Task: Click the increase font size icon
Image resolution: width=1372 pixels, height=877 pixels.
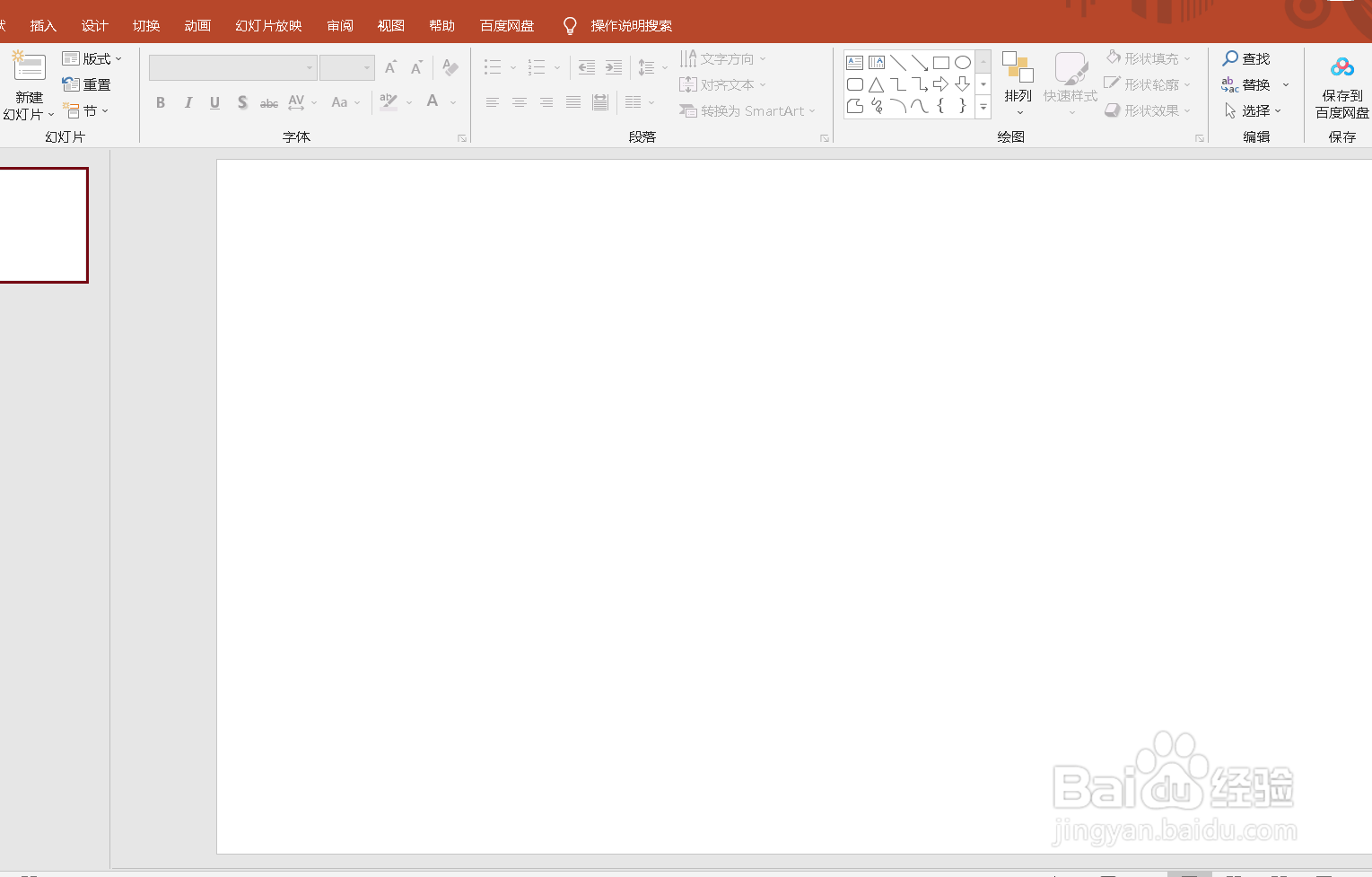Action: (x=390, y=67)
